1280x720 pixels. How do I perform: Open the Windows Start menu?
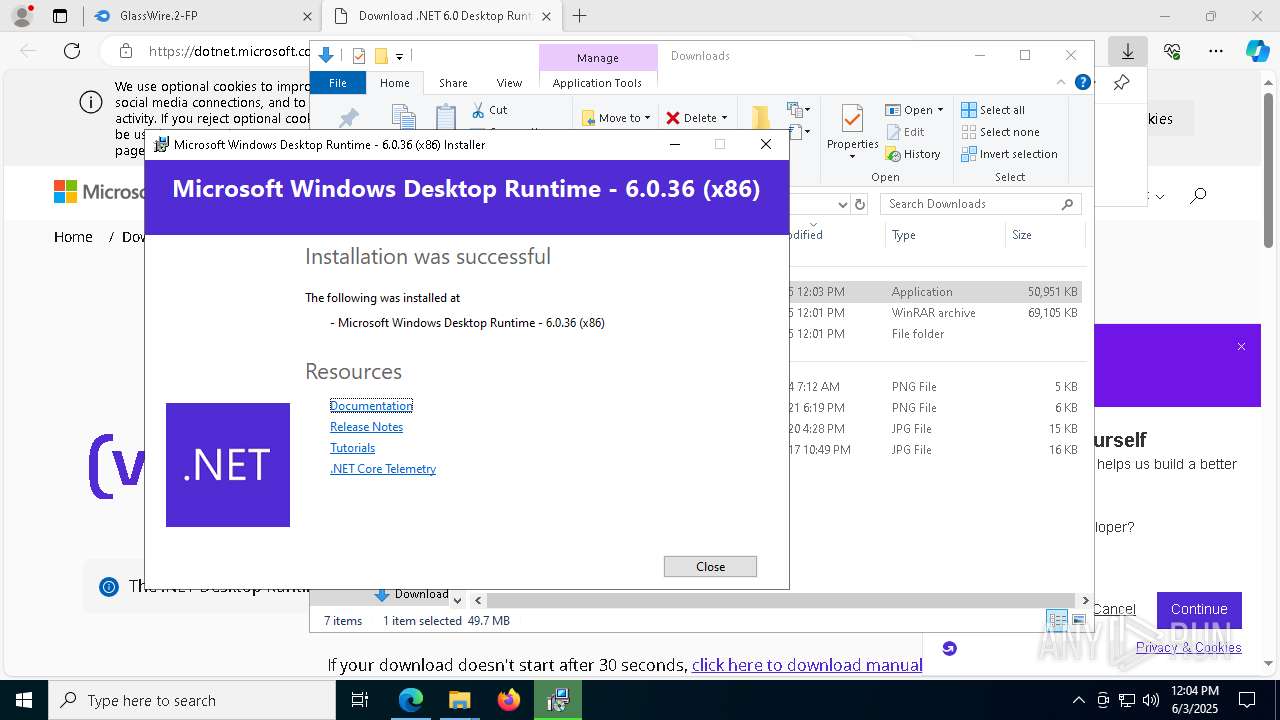23,700
